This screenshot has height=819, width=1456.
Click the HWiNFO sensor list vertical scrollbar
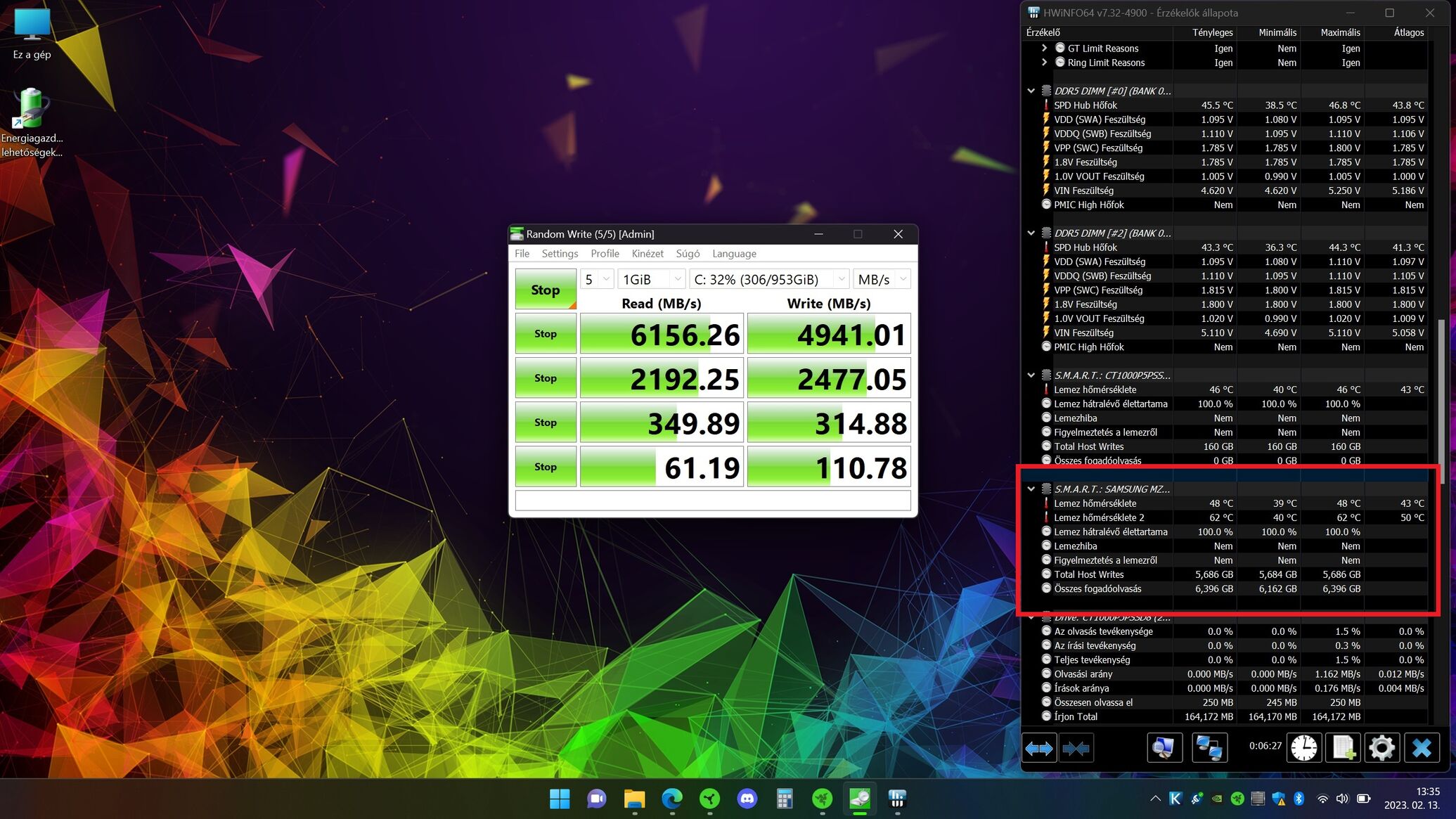[1441, 384]
